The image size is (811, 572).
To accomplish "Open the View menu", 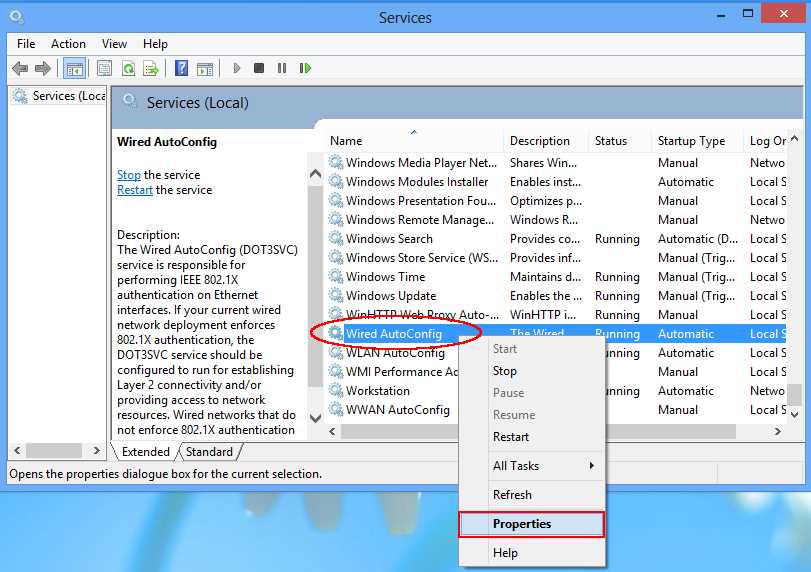I will [114, 44].
